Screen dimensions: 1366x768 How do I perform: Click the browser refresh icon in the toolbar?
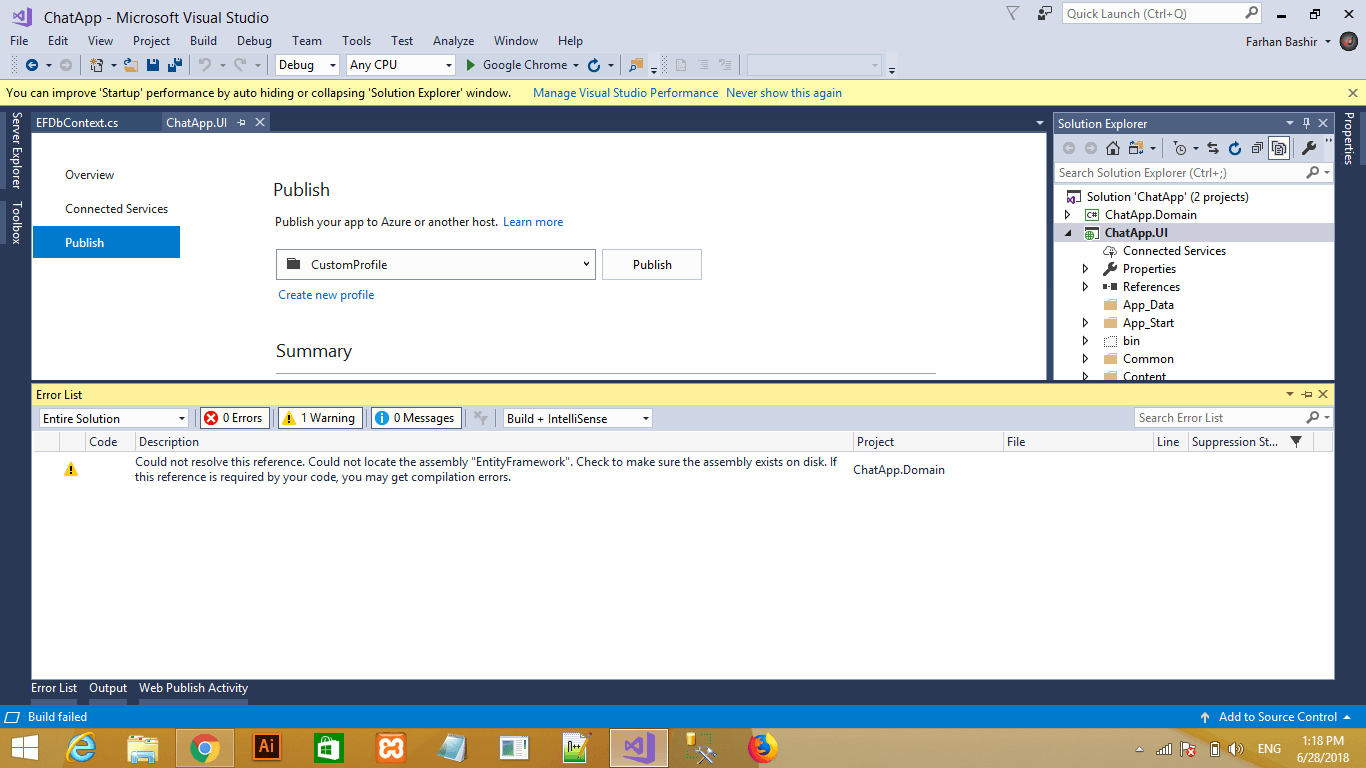click(x=594, y=65)
